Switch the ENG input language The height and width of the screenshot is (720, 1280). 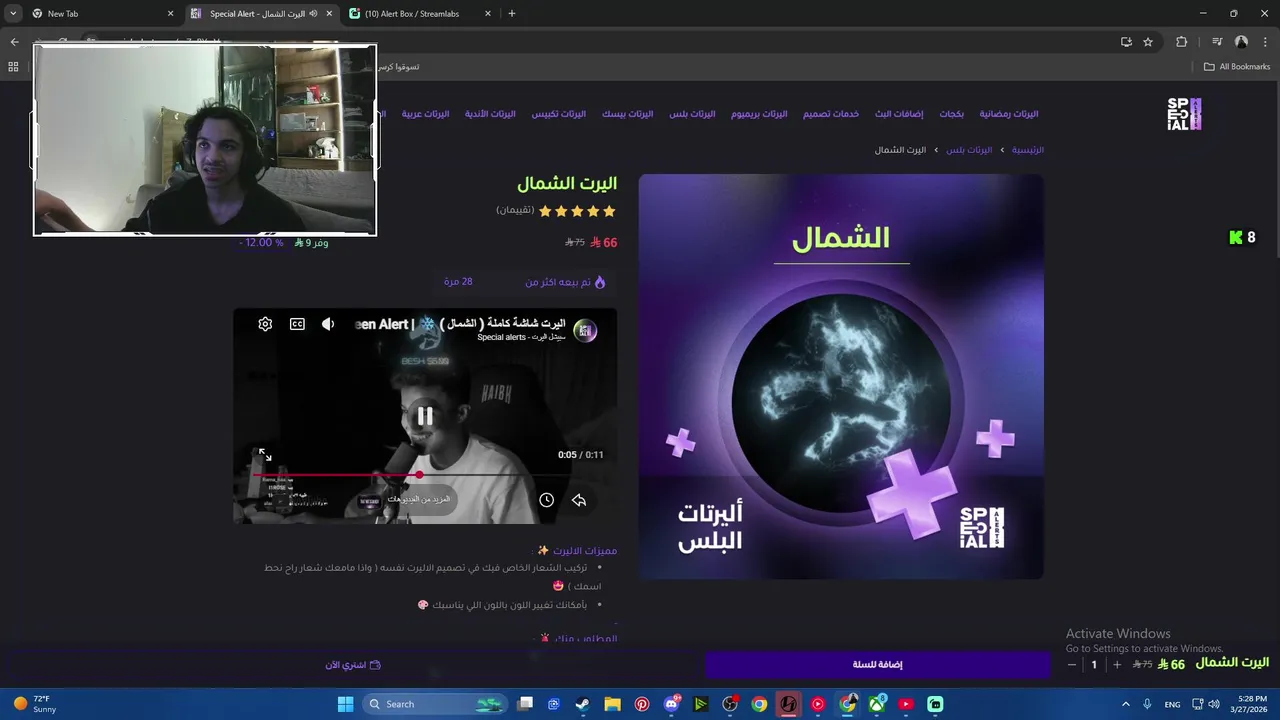point(1172,704)
